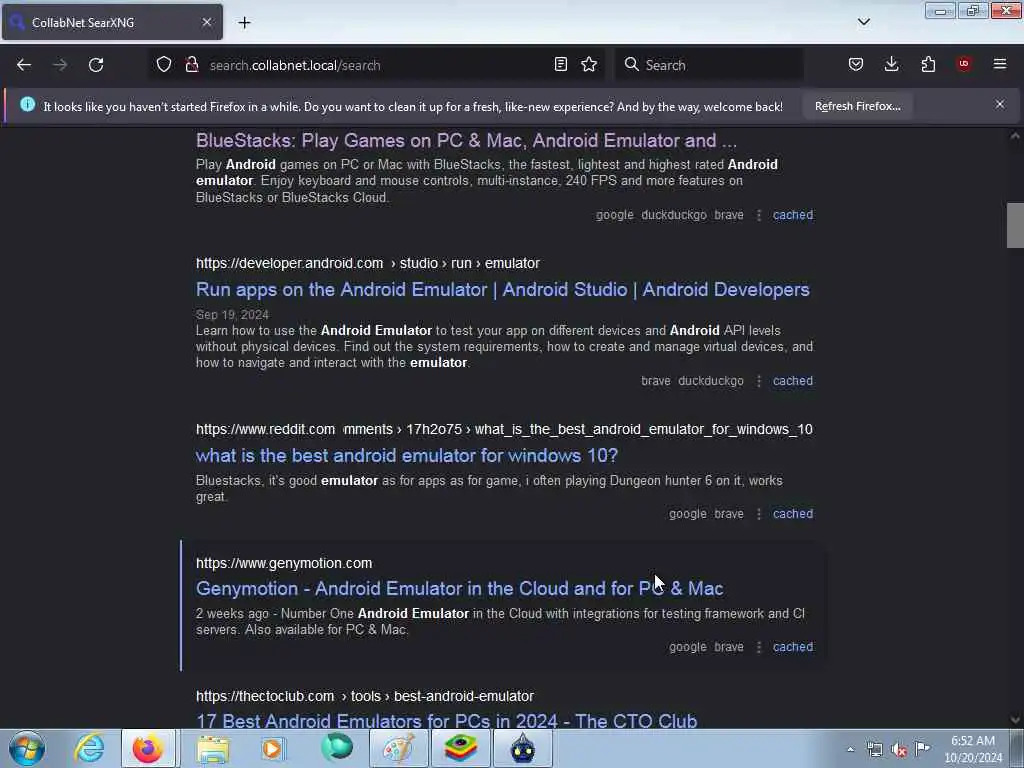Screen dimensions: 1024x768
Task: Click thectoclub.com URL text
Action: tap(265, 696)
